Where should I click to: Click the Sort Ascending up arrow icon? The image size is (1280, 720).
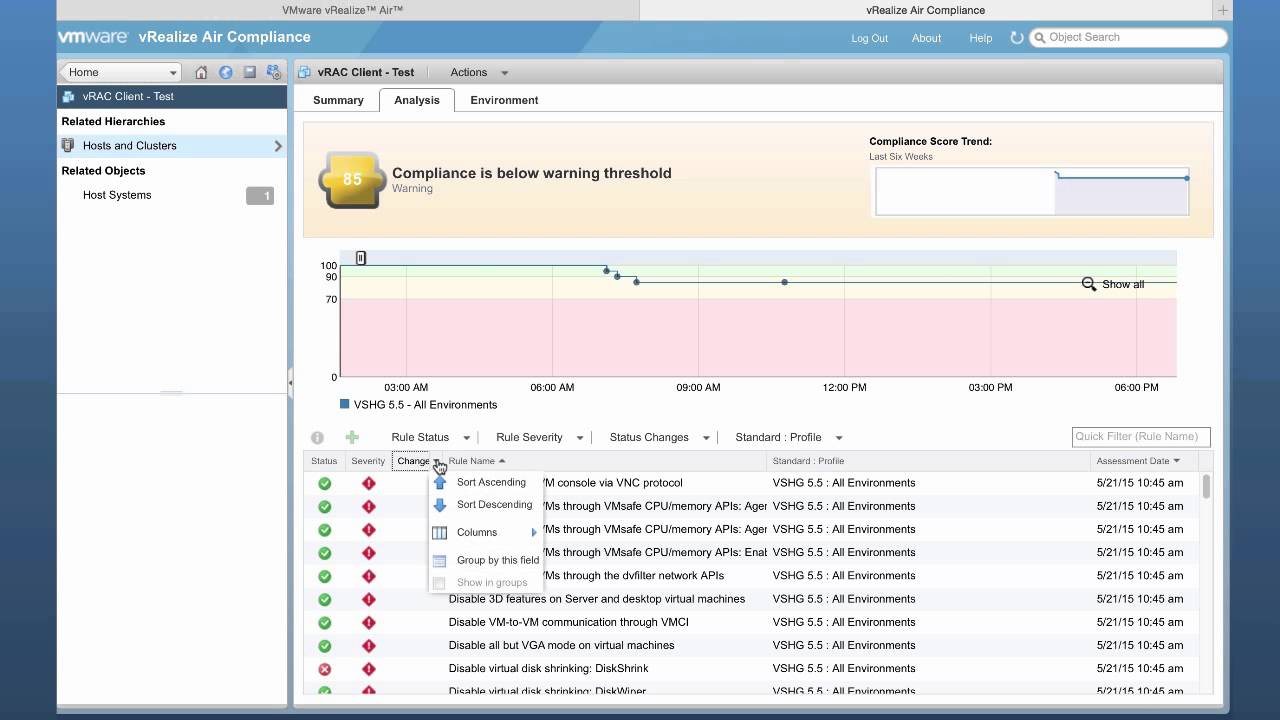439,482
